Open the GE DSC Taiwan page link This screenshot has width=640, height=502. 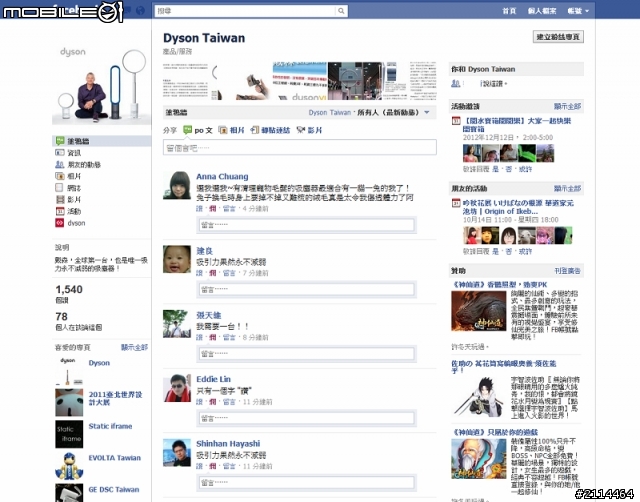(114, 489)
